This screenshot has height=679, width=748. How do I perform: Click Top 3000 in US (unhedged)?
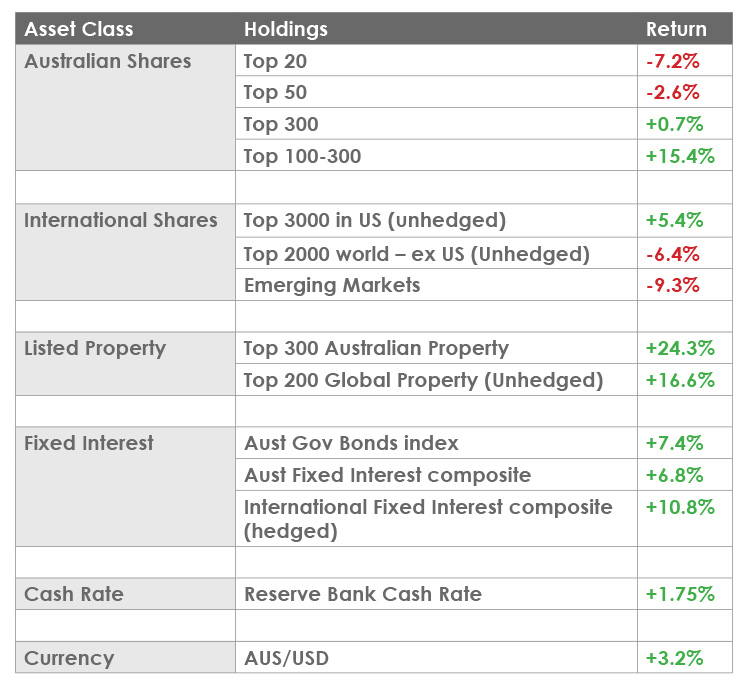coord(375,220)
